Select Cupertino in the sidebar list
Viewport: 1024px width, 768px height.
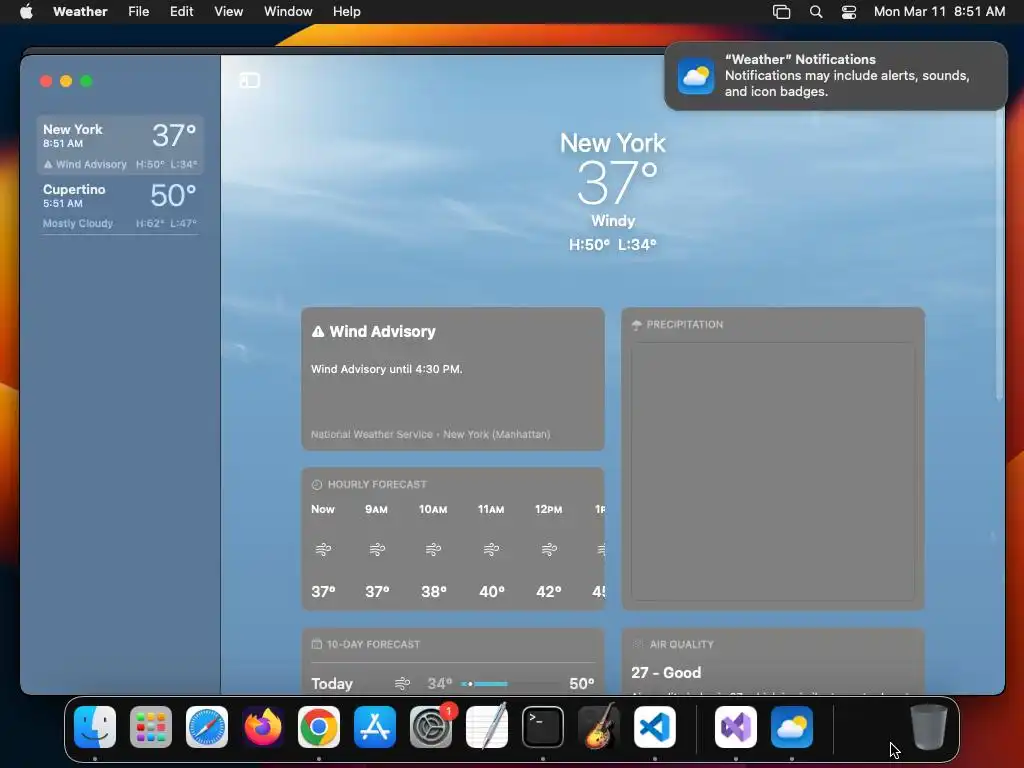pyautogui.click(x=120, y=205)
